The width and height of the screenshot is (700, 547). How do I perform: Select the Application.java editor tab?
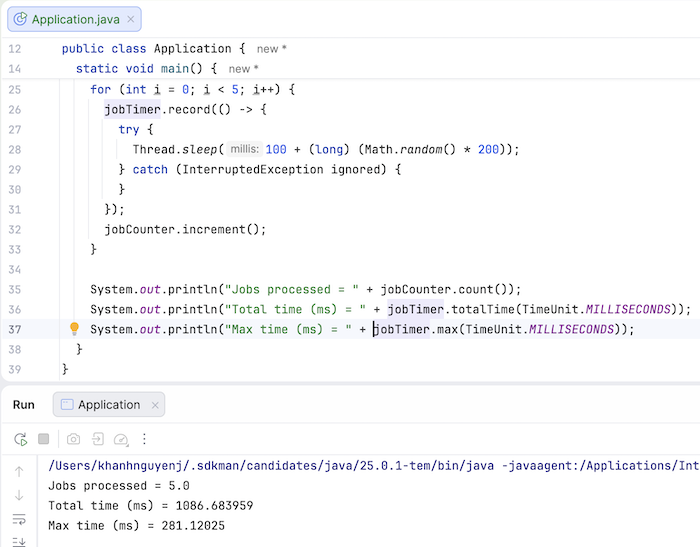[x=73, y=19]
